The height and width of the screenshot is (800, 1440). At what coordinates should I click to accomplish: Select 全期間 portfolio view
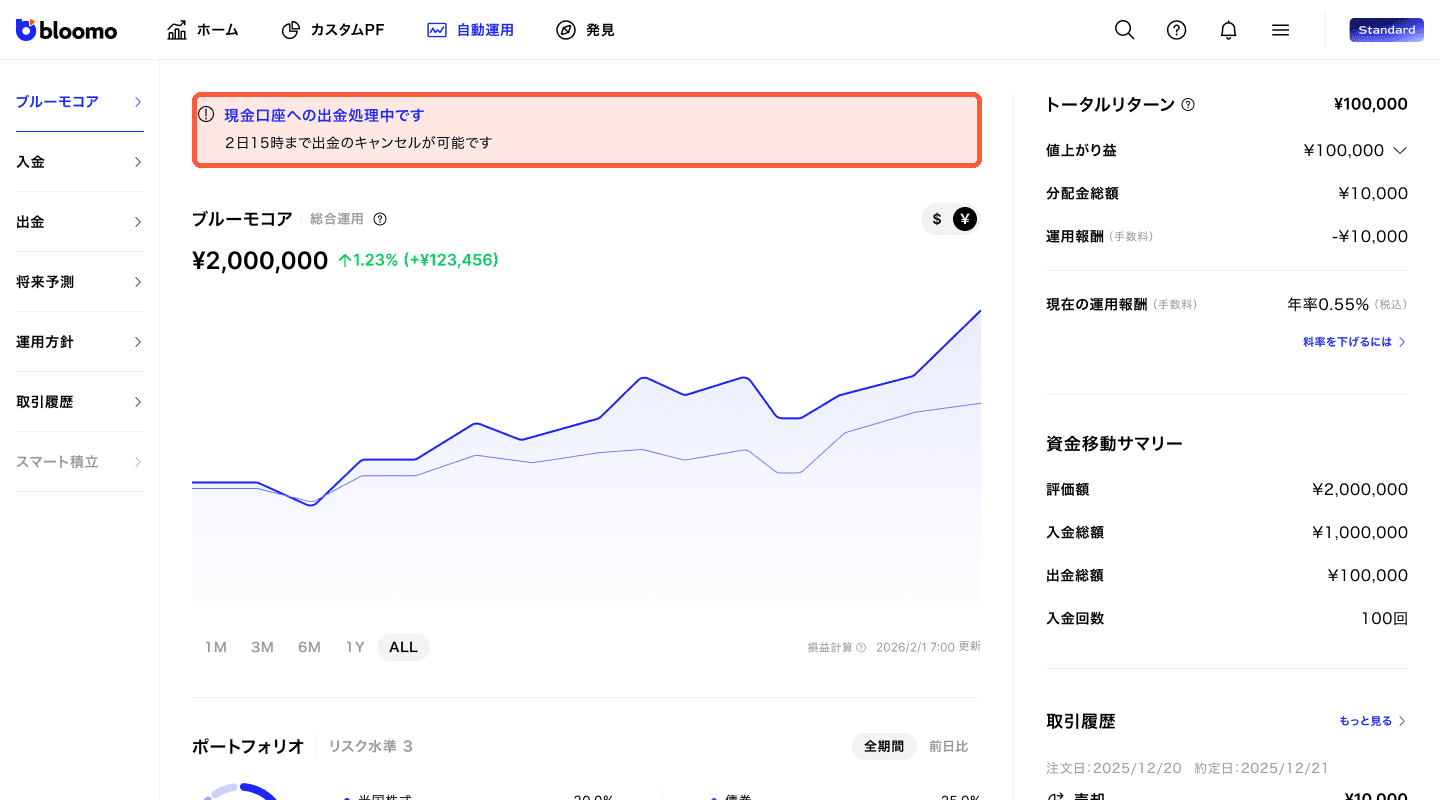point(884,746)
